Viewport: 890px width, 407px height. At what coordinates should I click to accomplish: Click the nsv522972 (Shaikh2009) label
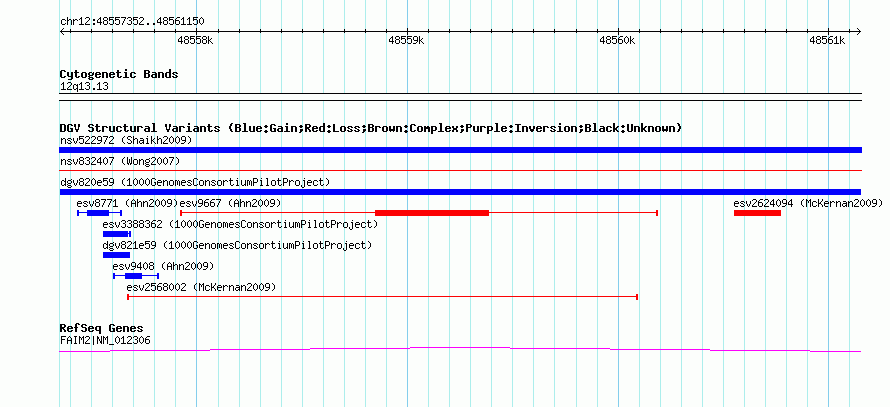coord(126,140)
